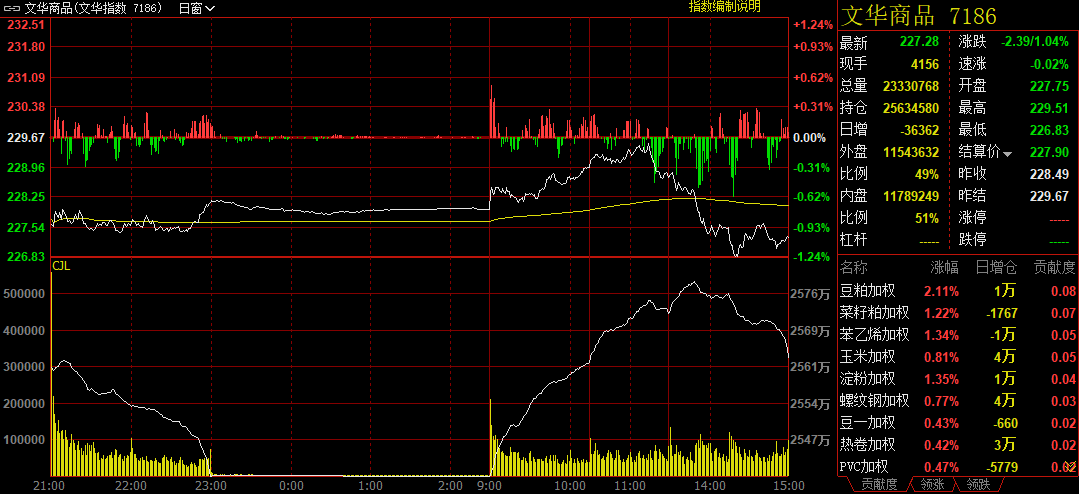Image resolution: width=1079 pixels, height=494 pixels.
Task: Expand list with bottom-right double chevron
Action: pyautogui.click(x=1069, y=466)
